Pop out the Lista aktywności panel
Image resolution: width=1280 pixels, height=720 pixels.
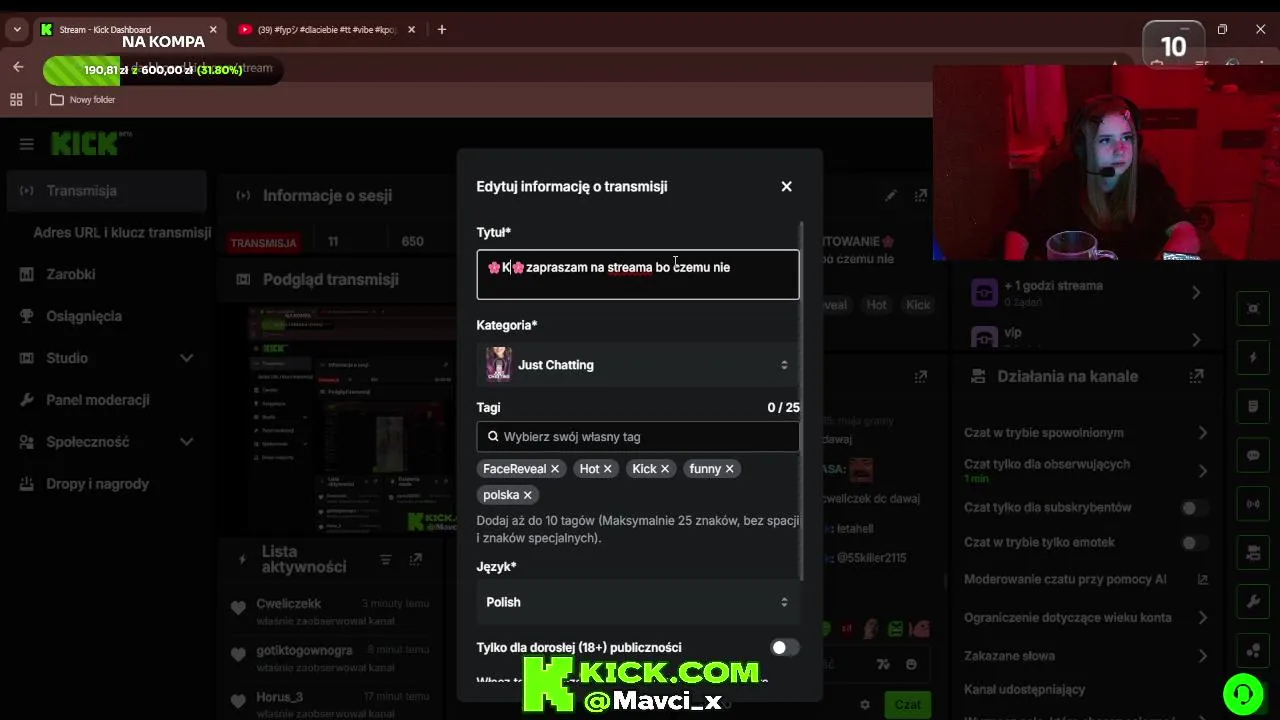(416, 560)
